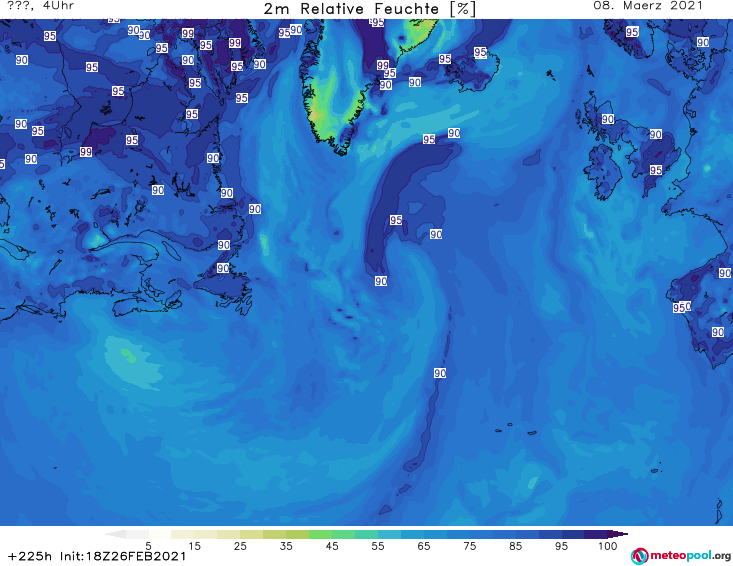733x566 pixels.
Task: Select the title '2m Relative Feuchte [%]'
Action: coord(369,9)
